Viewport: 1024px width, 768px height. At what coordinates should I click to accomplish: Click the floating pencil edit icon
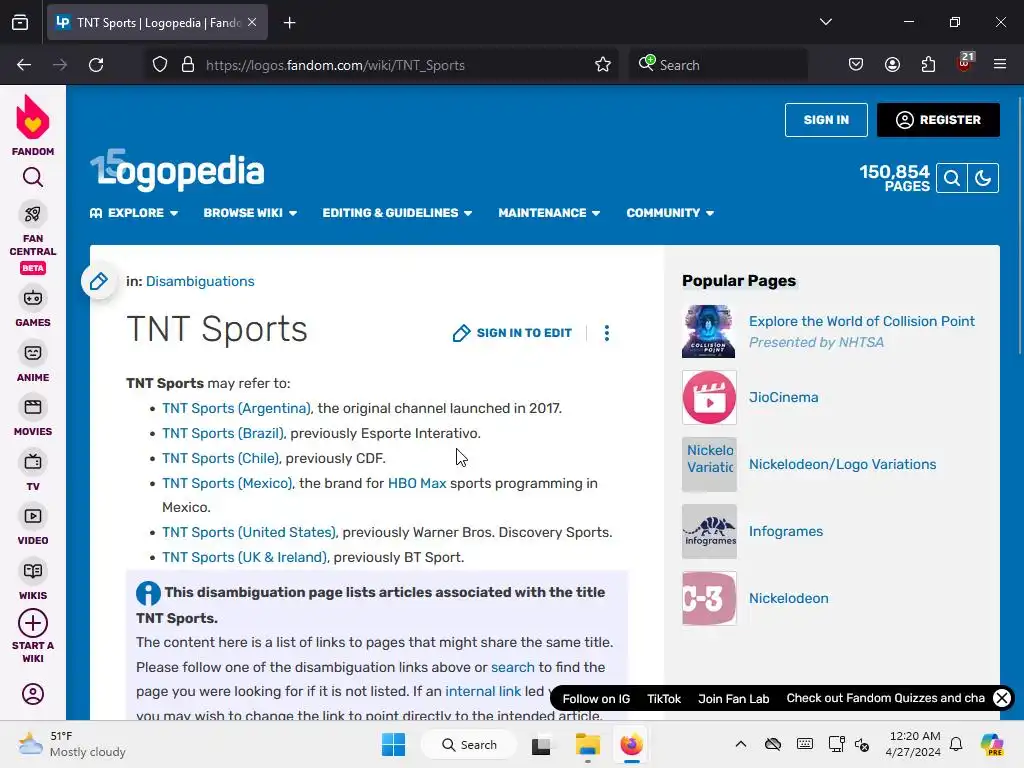99,281
